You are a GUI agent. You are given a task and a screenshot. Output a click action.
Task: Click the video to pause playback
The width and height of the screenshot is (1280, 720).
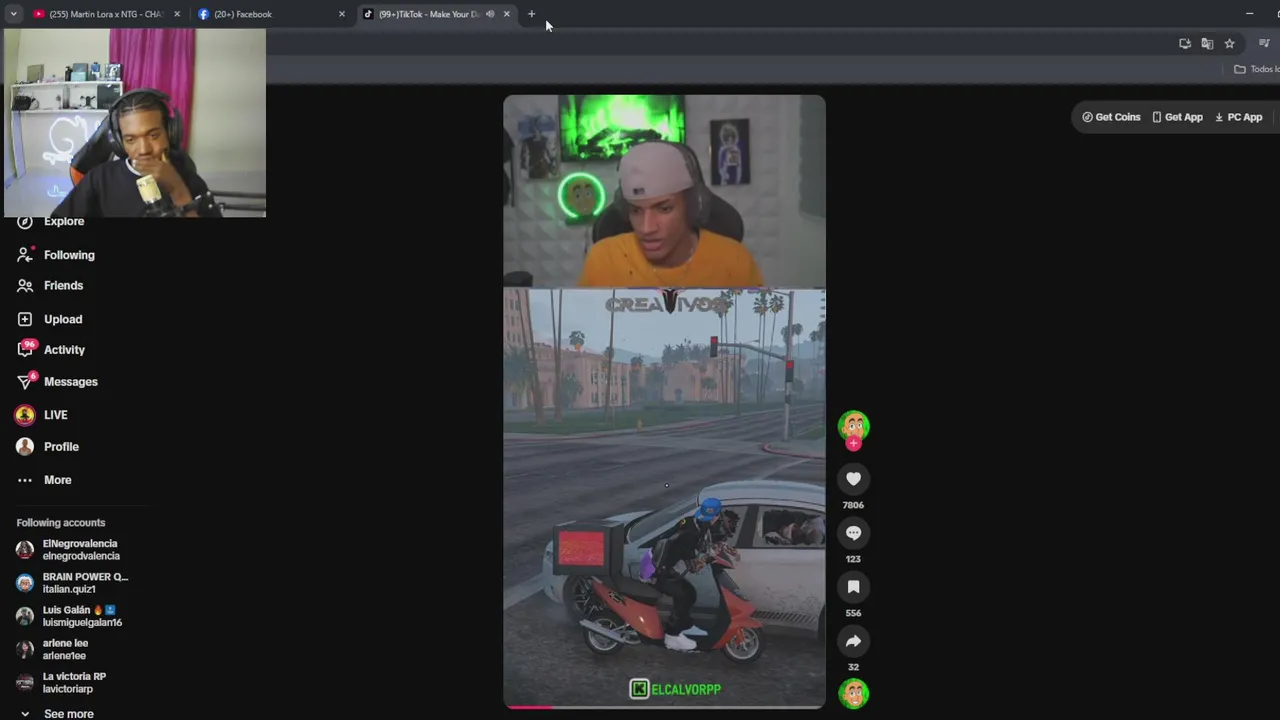(664, 400)
